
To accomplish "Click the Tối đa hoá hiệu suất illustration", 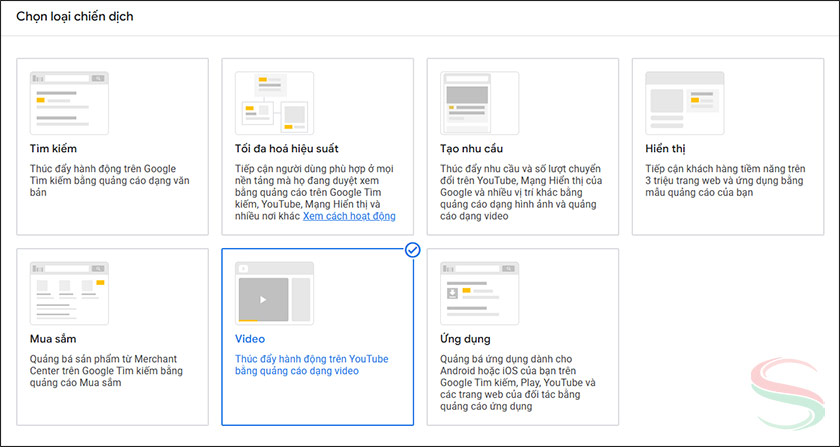I will click(x=274, y=101).
